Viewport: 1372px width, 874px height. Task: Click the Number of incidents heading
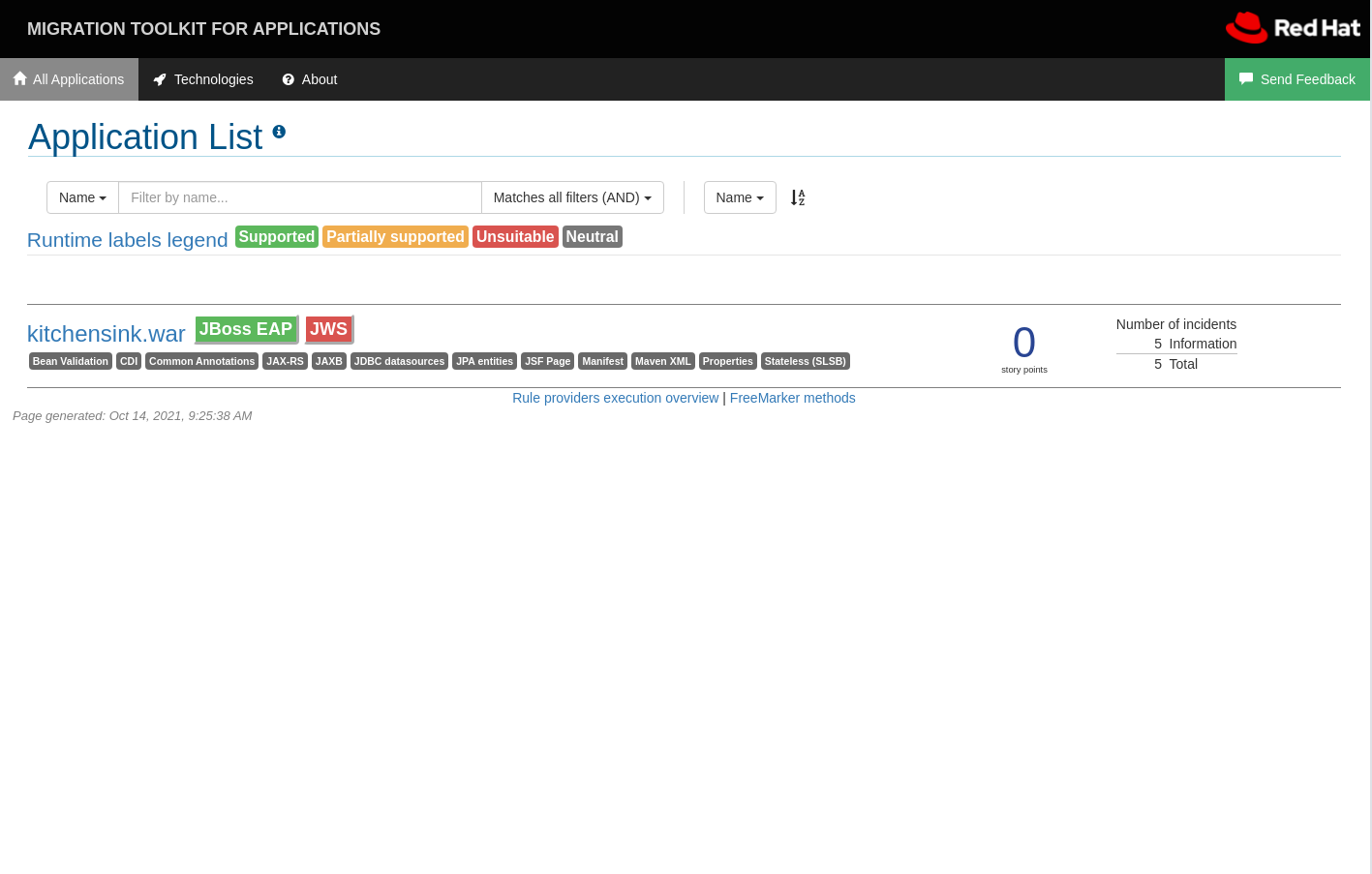pyautogui.click(x=1176, y=324)
